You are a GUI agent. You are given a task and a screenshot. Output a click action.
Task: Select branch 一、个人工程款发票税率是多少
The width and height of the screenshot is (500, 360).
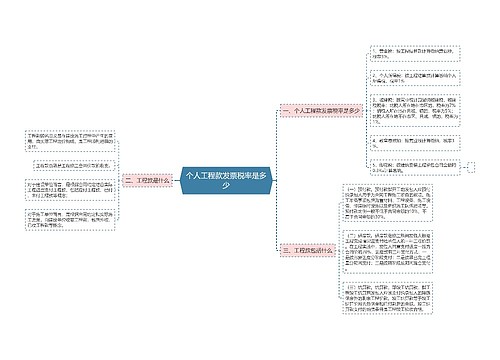321,111
